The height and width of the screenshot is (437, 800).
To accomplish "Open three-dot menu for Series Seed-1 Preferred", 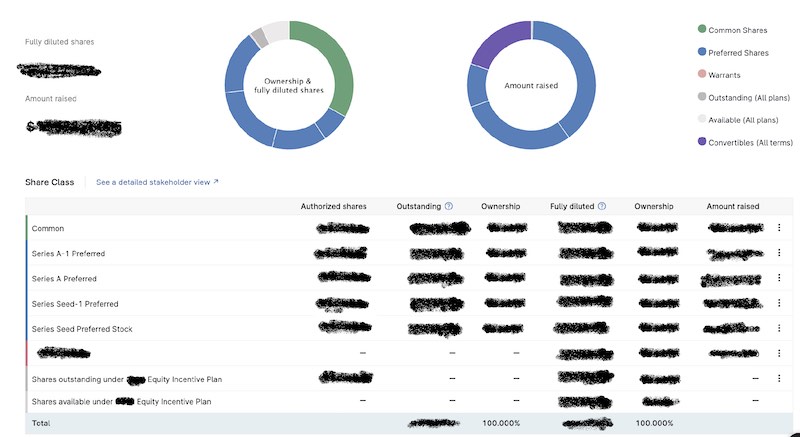I will pos(778,303).
